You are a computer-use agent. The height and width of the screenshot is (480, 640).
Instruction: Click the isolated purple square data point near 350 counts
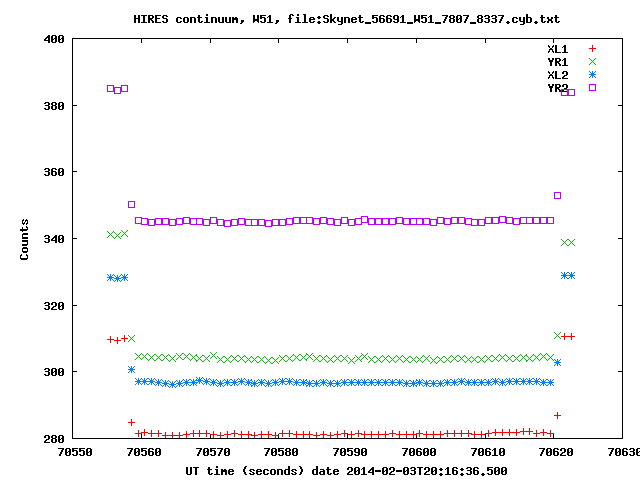(x=131, y=204)
